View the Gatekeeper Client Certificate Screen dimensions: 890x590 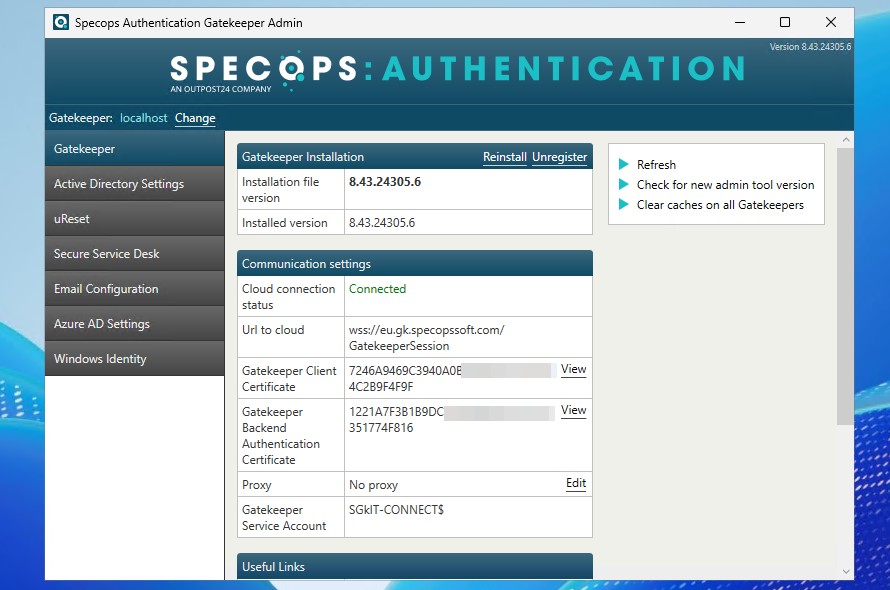(x=573, y=369)
